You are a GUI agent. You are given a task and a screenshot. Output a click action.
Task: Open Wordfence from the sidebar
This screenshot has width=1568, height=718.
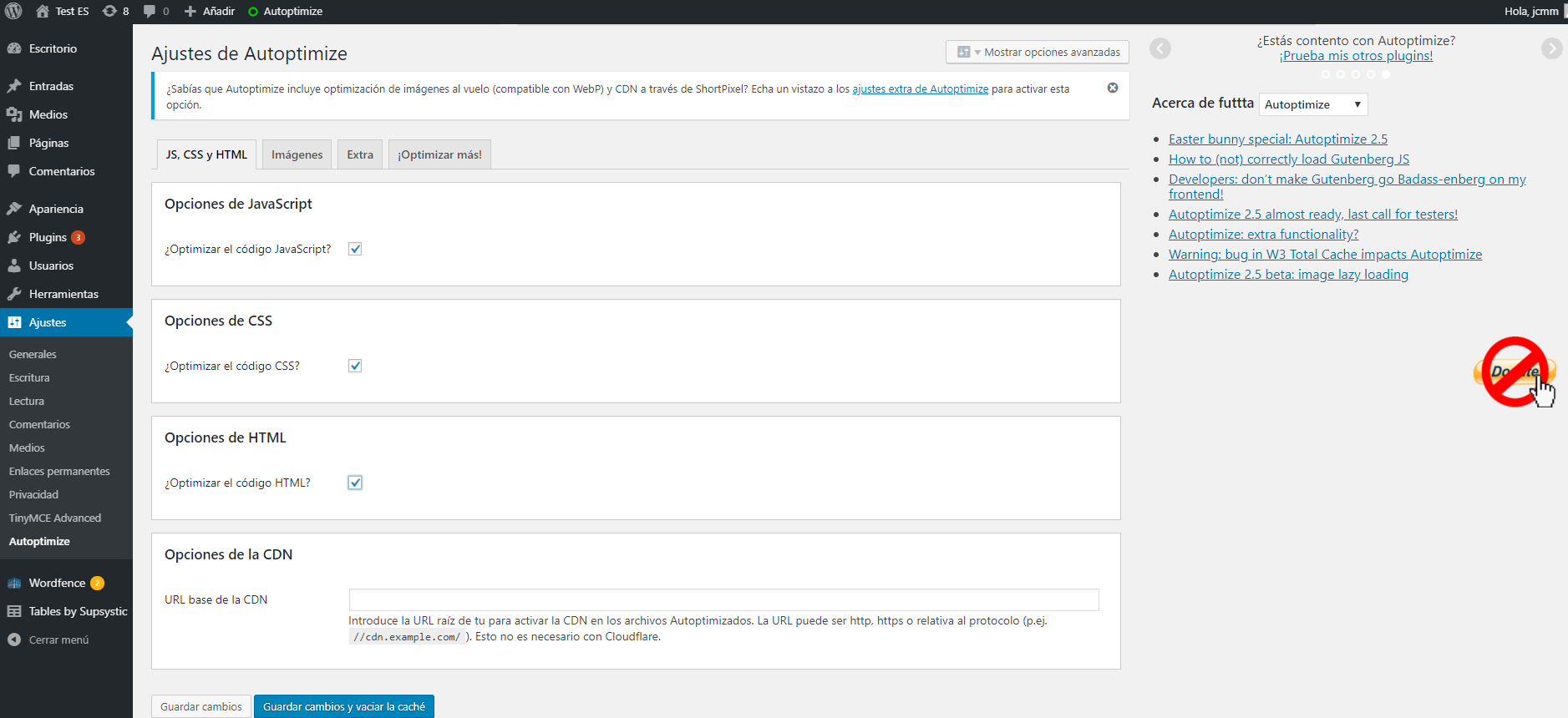[x=57, y=583]
